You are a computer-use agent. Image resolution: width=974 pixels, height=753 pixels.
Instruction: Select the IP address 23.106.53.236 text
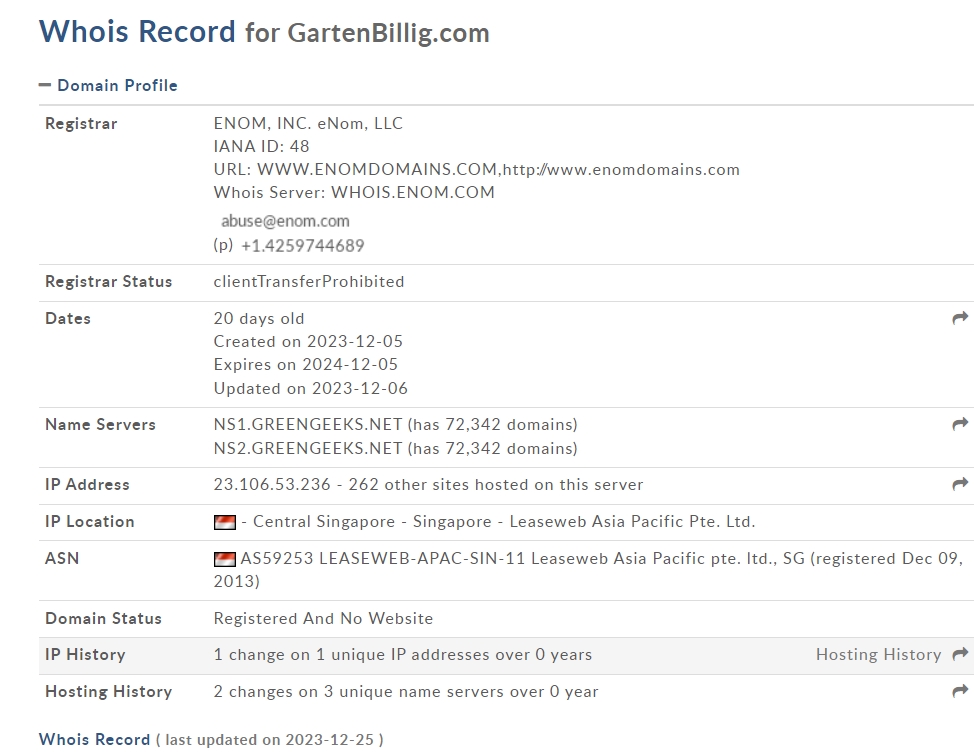point(272,485)
